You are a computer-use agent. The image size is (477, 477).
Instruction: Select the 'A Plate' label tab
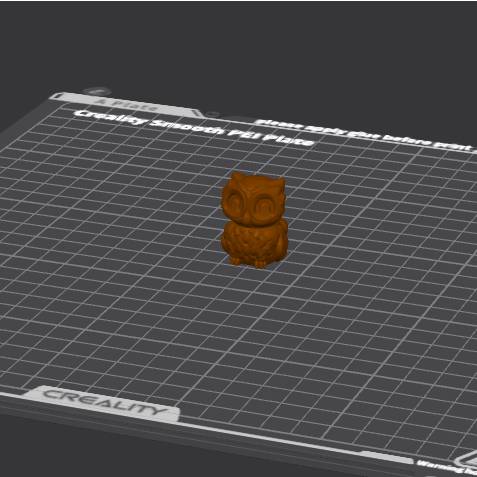point(126,104)
